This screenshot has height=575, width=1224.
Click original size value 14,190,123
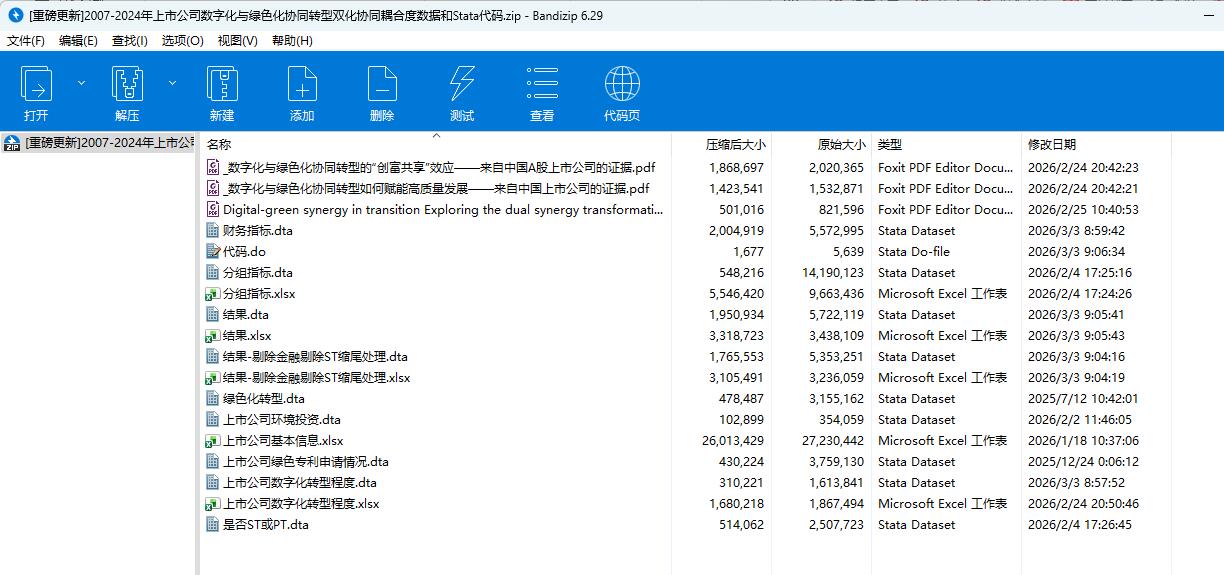(x=833, y=273)
